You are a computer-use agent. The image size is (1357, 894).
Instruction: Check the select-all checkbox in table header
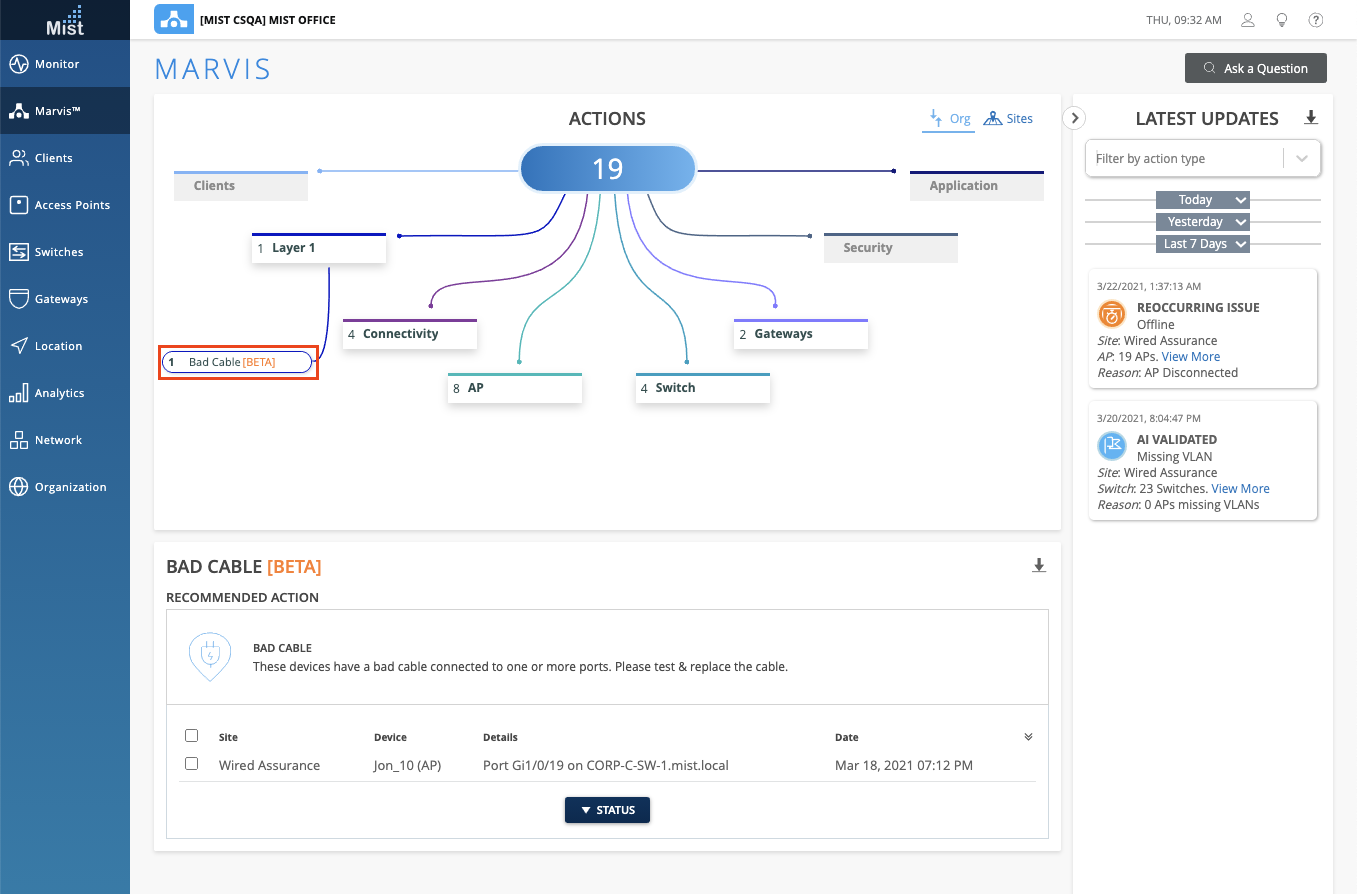click(x=192, y=736)
